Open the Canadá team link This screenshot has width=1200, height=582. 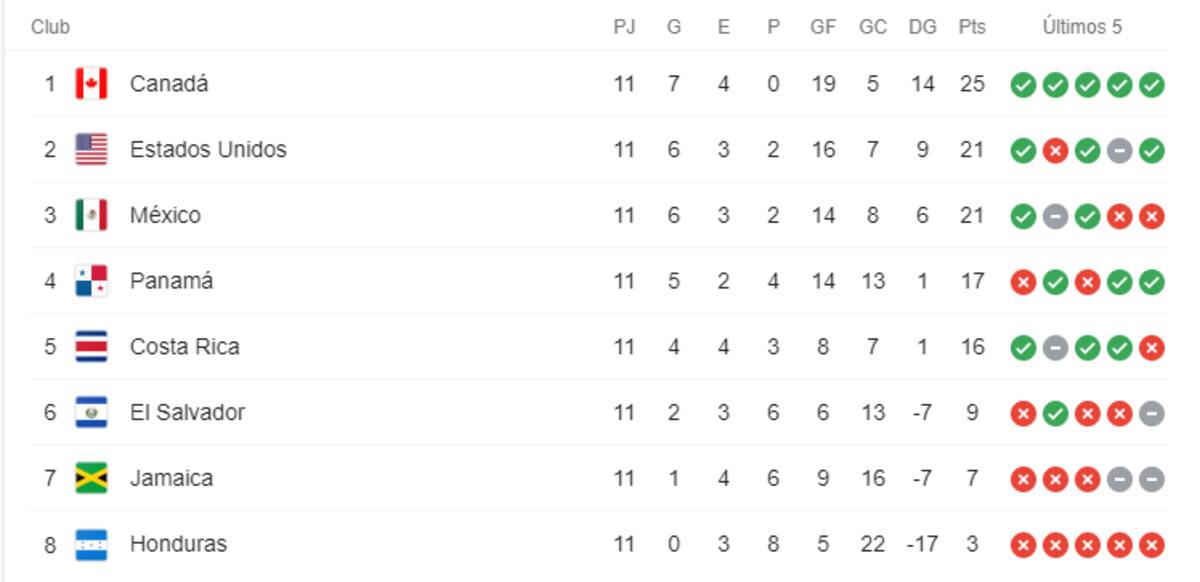point(169,84)
